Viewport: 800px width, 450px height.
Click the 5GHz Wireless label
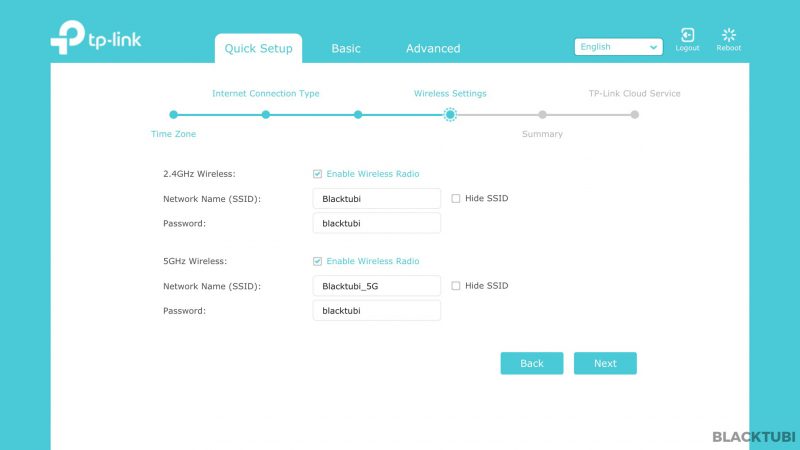point(195,261)
